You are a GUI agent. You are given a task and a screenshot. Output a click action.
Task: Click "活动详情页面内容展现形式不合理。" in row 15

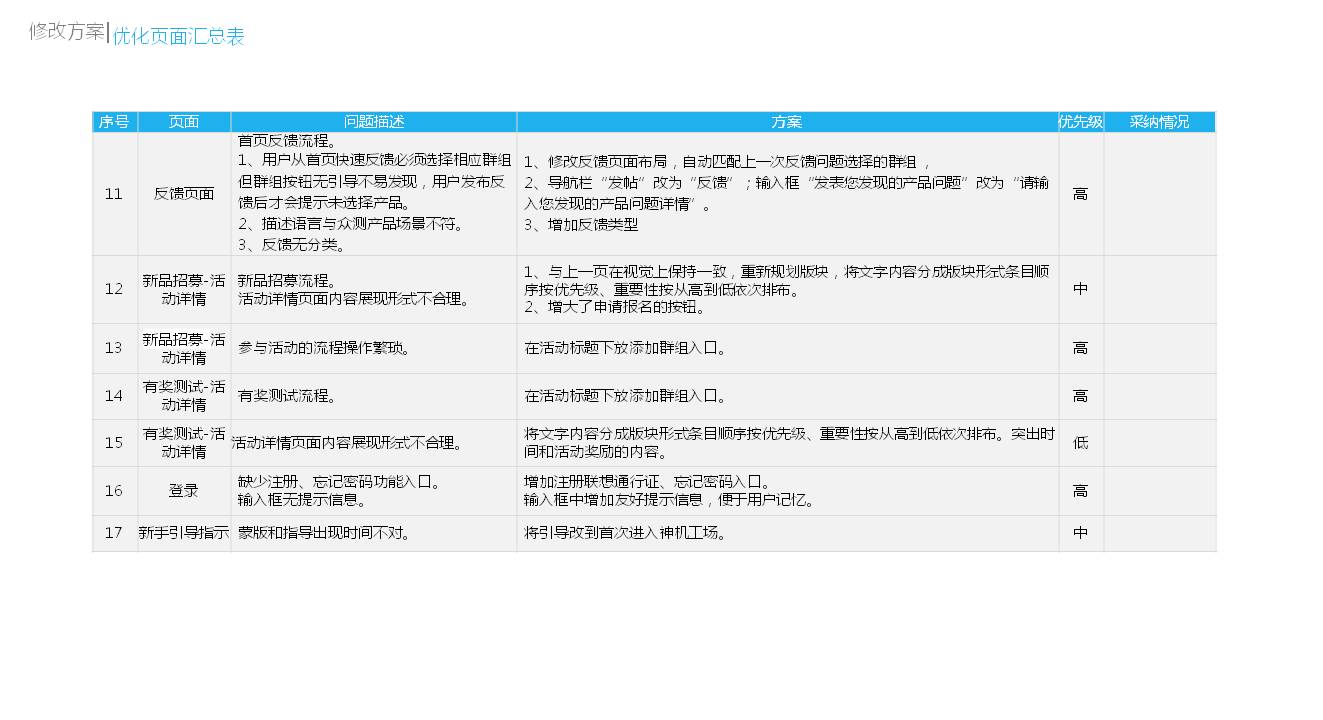tap(374, 443)
